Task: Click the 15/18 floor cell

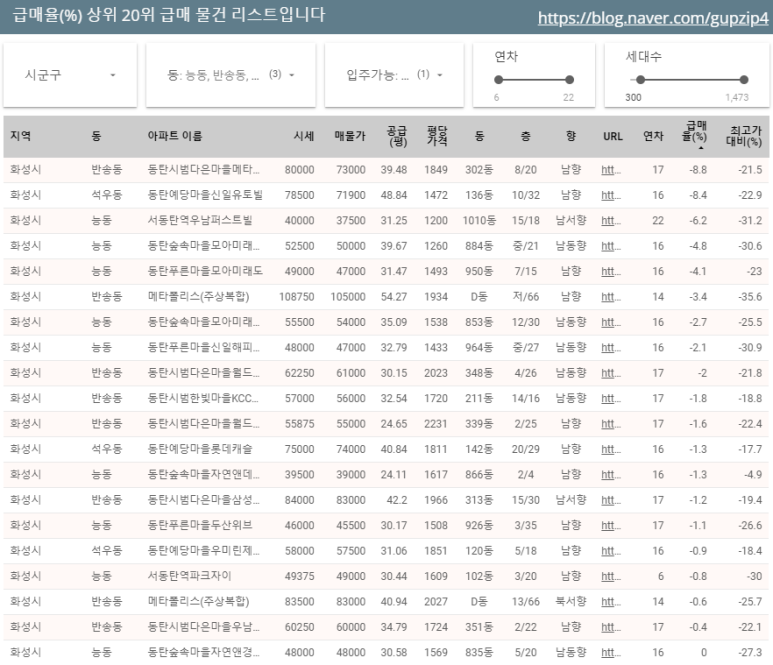Action: pos(526,221)
